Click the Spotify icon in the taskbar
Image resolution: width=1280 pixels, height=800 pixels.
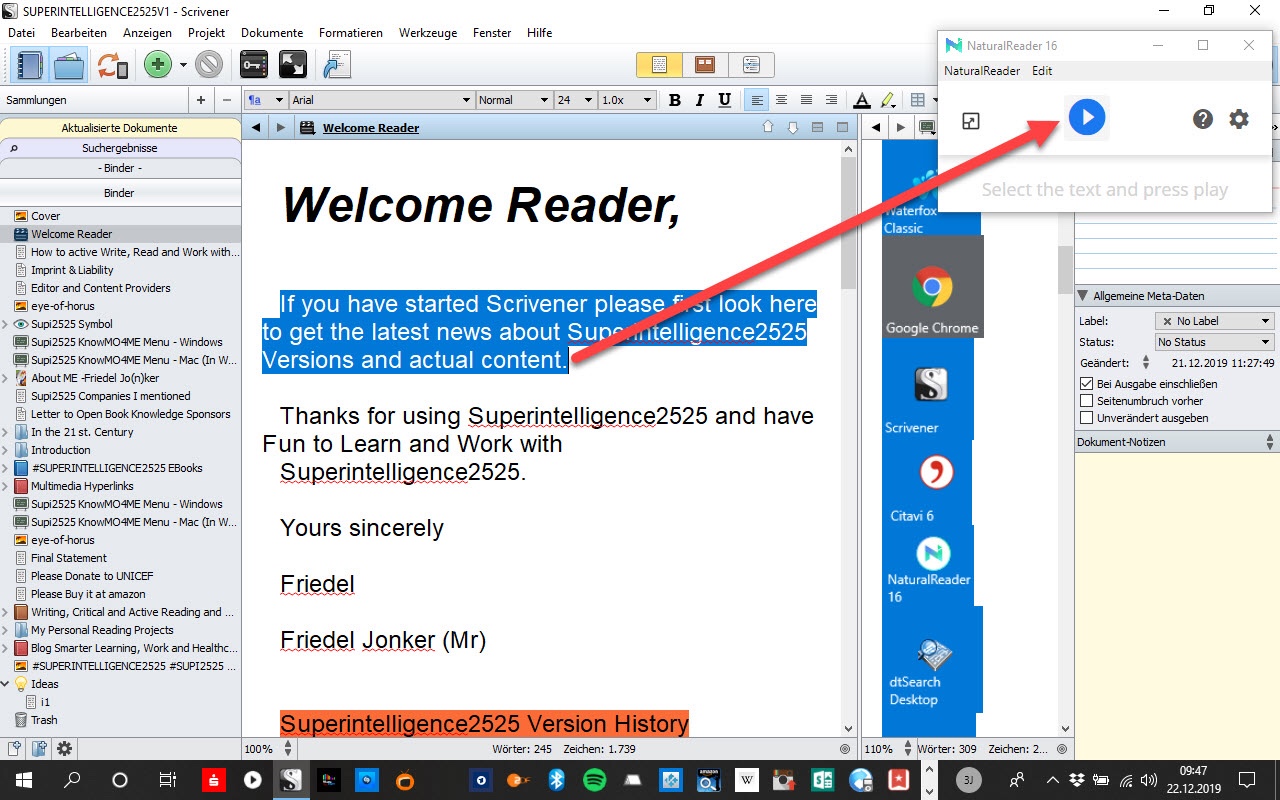tap(594, 780)
